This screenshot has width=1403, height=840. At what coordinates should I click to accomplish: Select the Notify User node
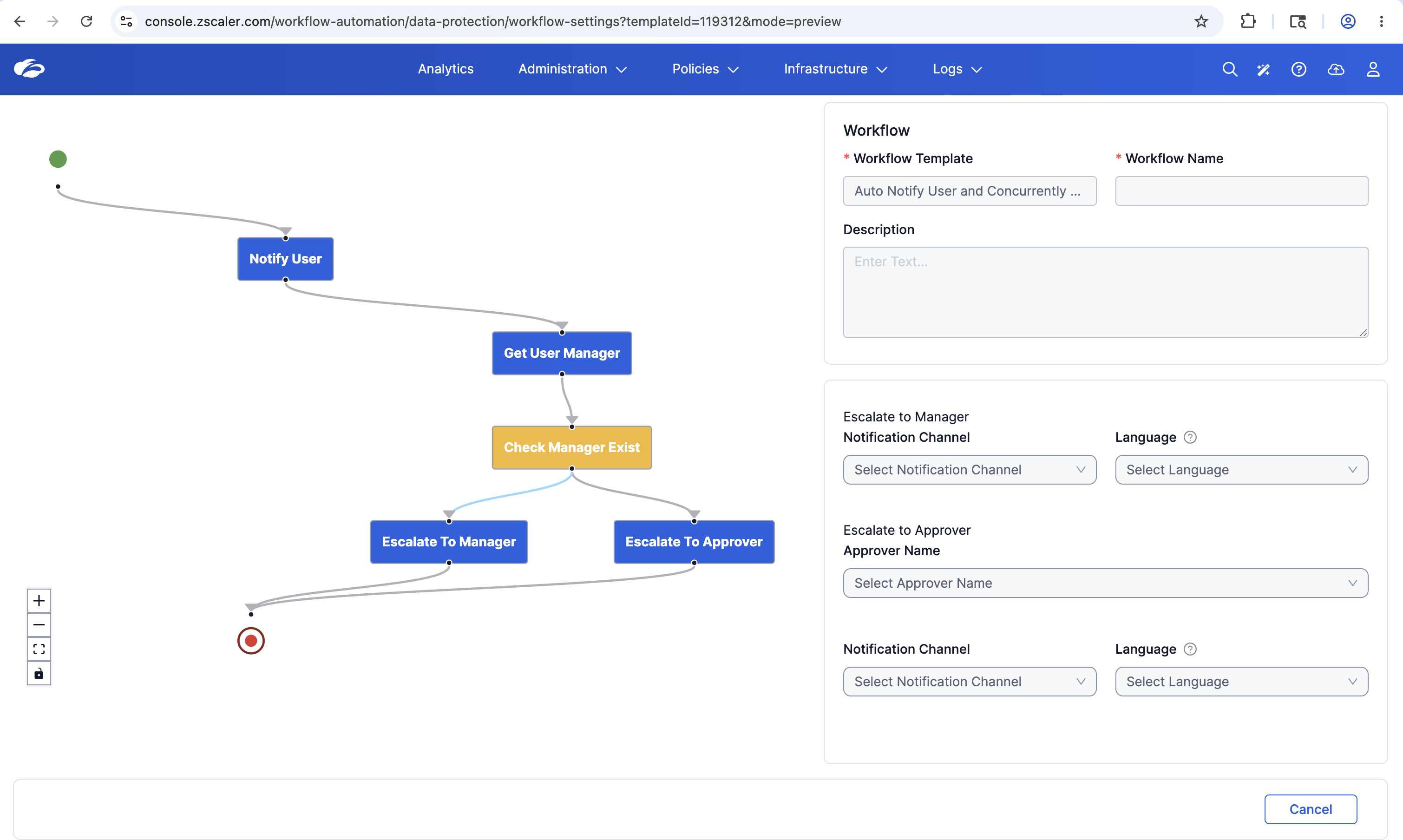point(285,259)
